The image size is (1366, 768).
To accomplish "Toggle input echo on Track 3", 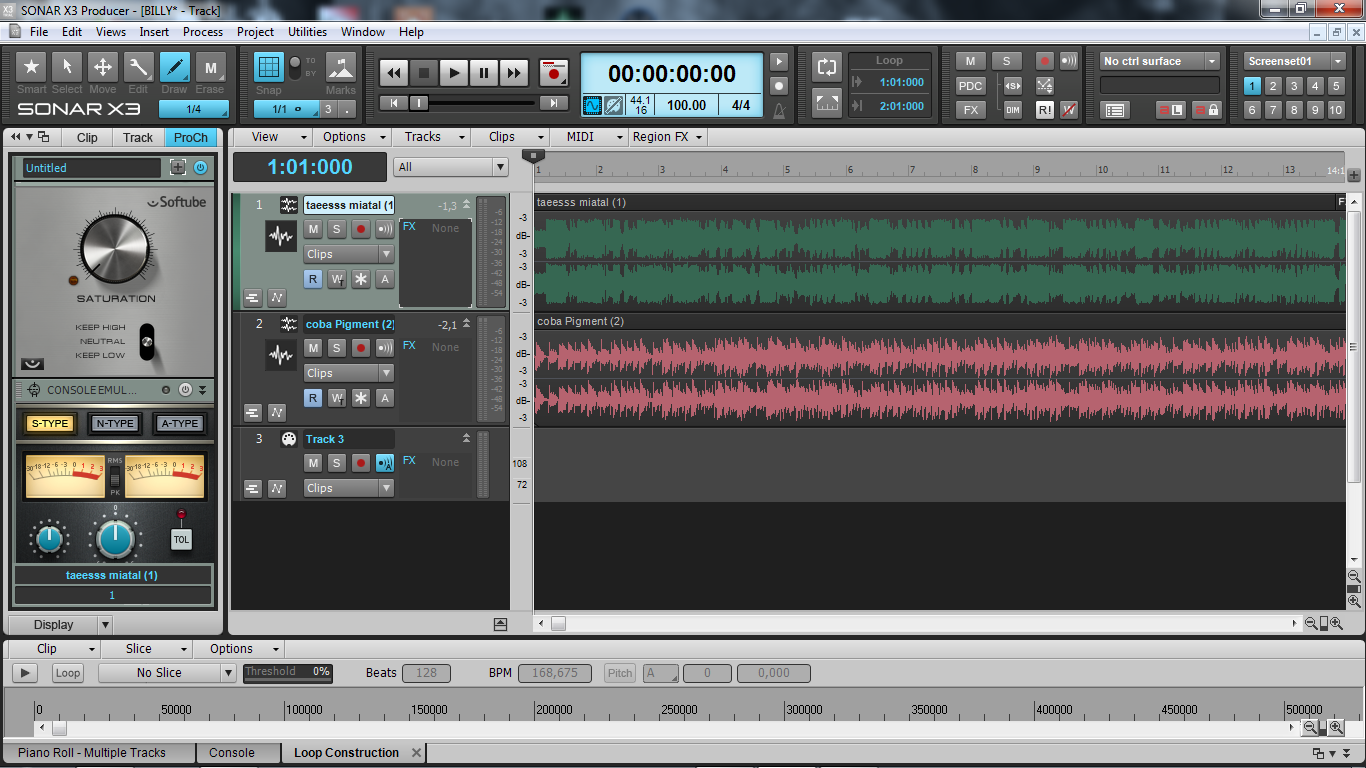I will 385,463.
